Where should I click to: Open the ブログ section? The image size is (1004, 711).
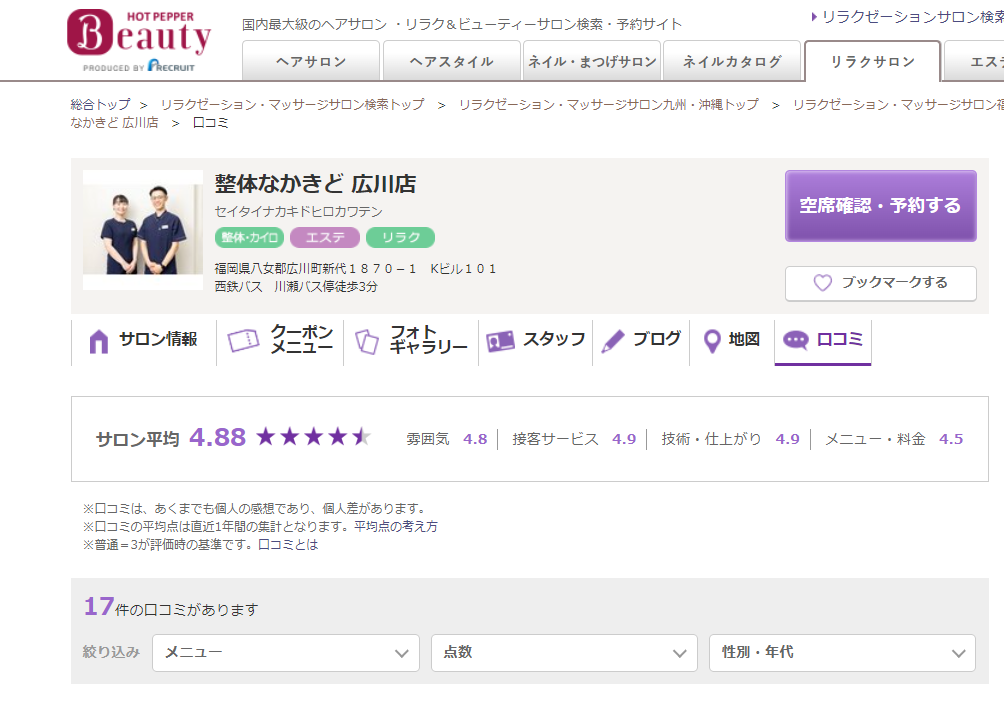641,342
